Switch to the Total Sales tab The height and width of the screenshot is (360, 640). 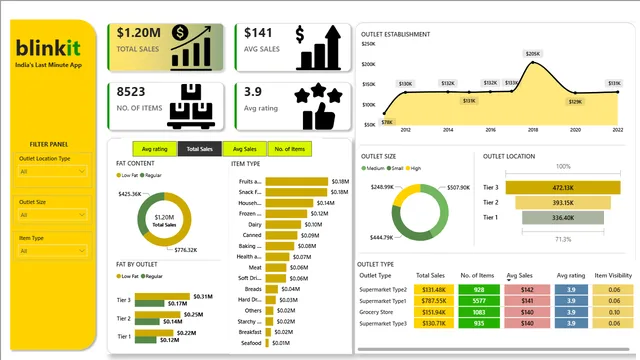200,149
